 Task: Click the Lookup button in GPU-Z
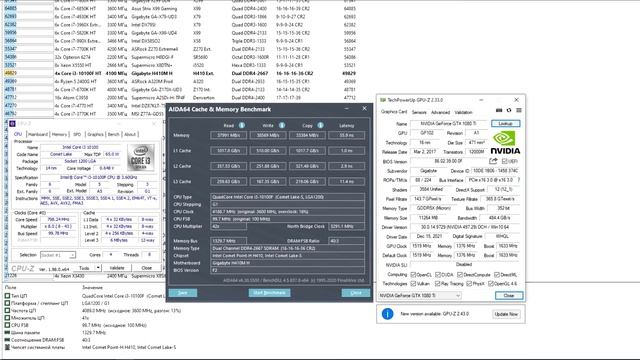(505, 123)
